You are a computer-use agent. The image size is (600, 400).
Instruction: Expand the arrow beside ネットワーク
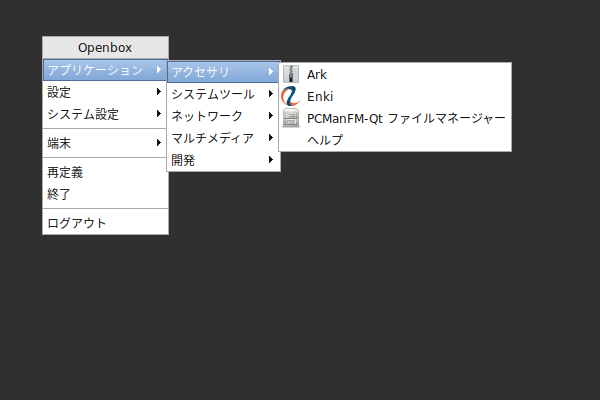pos(271,116)
